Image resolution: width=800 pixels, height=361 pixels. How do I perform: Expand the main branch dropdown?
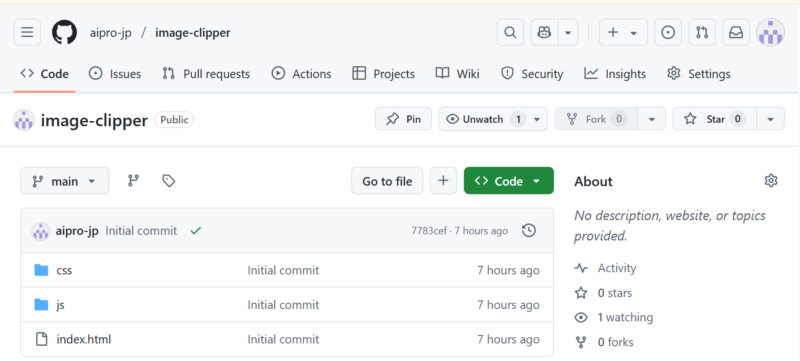(65, 181)
